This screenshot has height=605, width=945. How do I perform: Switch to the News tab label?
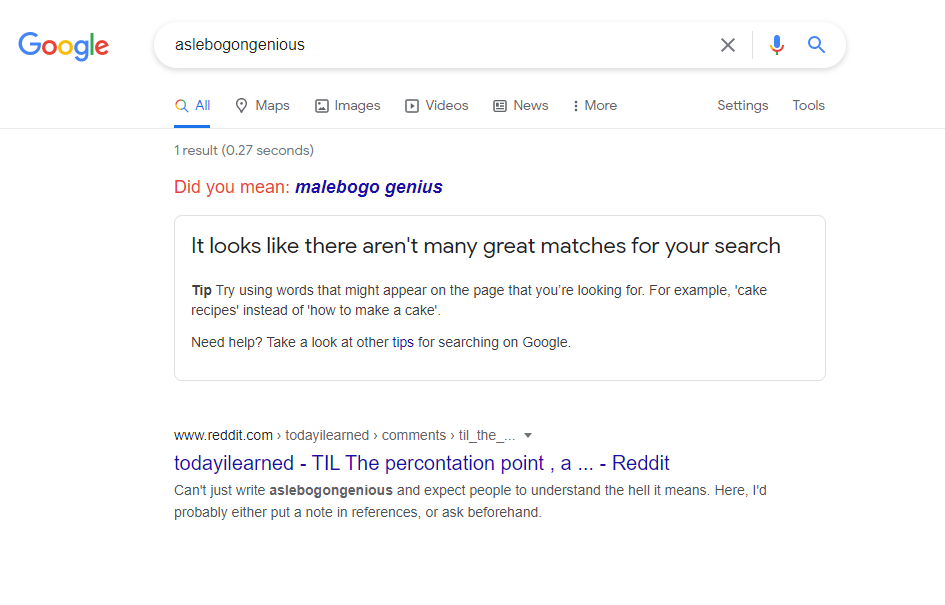(531, 105)
